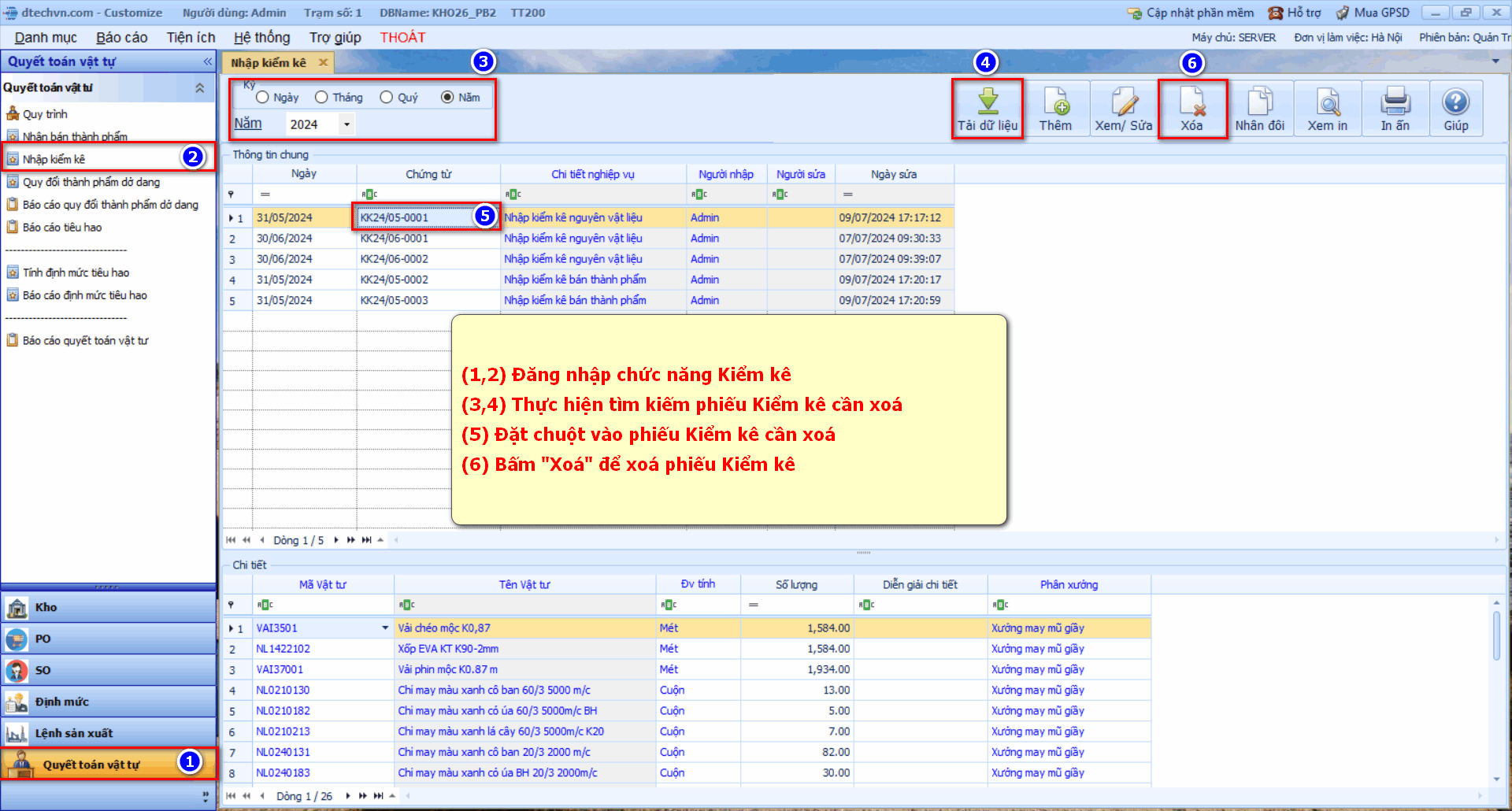Open the Giúp help icon

1455,102
